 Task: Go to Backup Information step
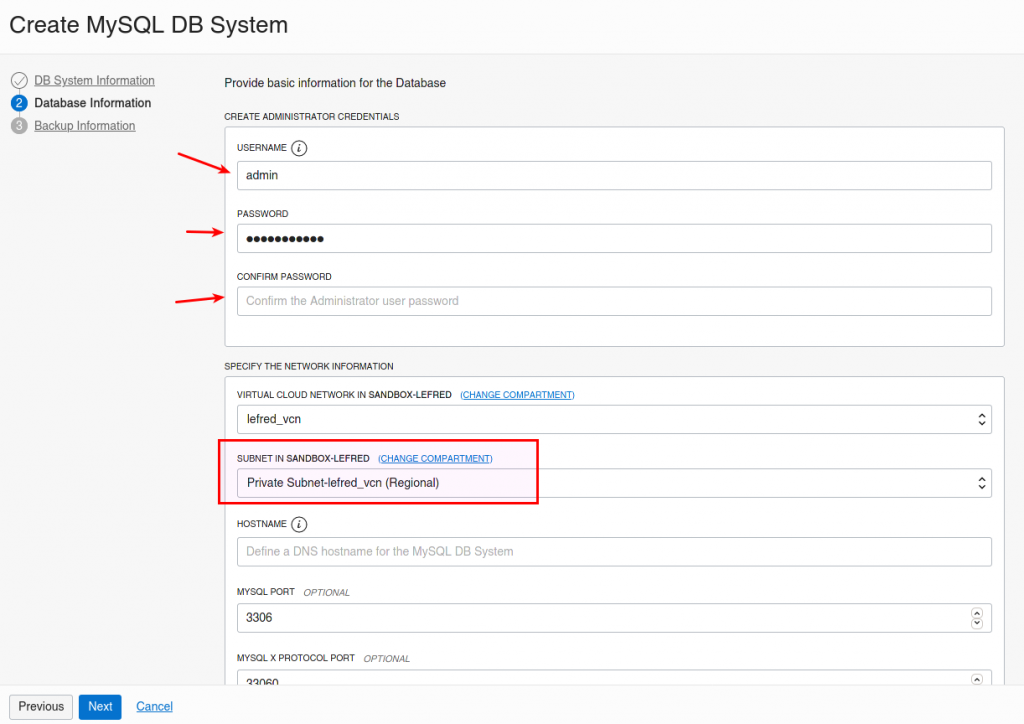(85, 125)
